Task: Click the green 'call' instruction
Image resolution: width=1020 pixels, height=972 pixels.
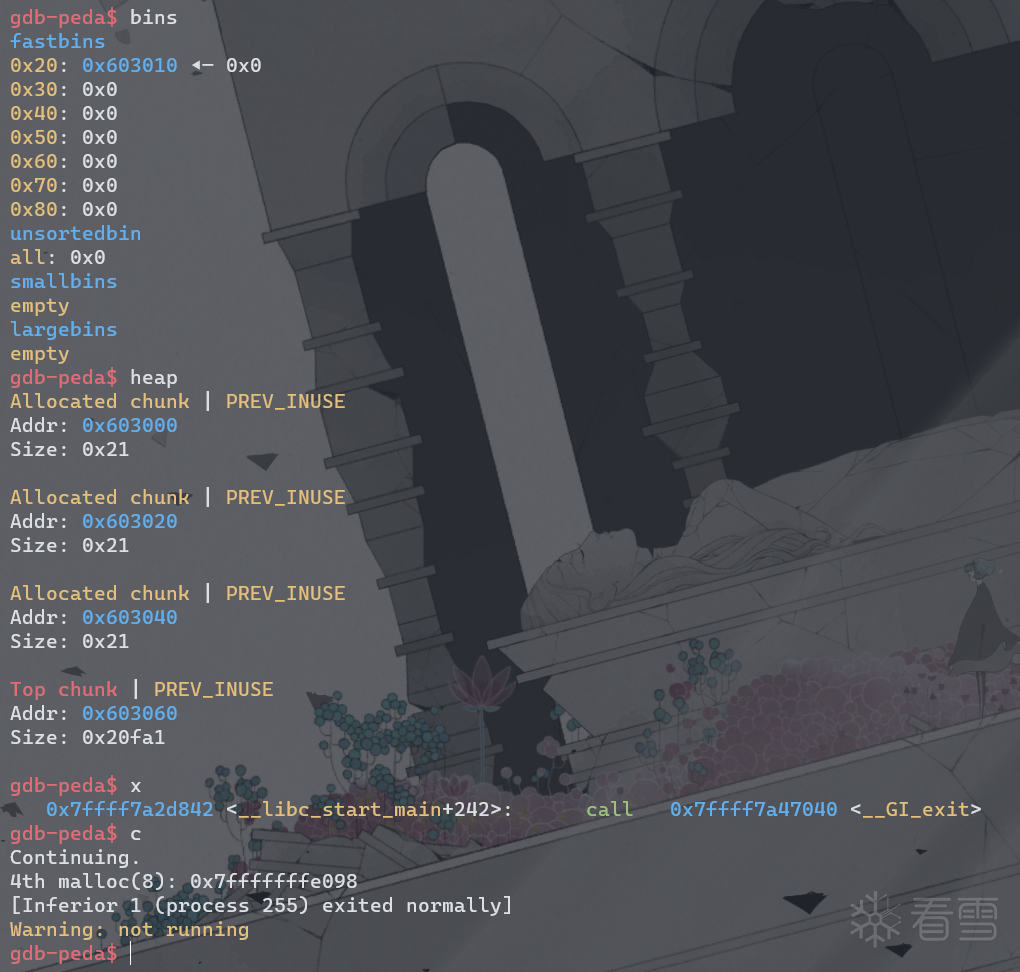Action: point(610,809)
